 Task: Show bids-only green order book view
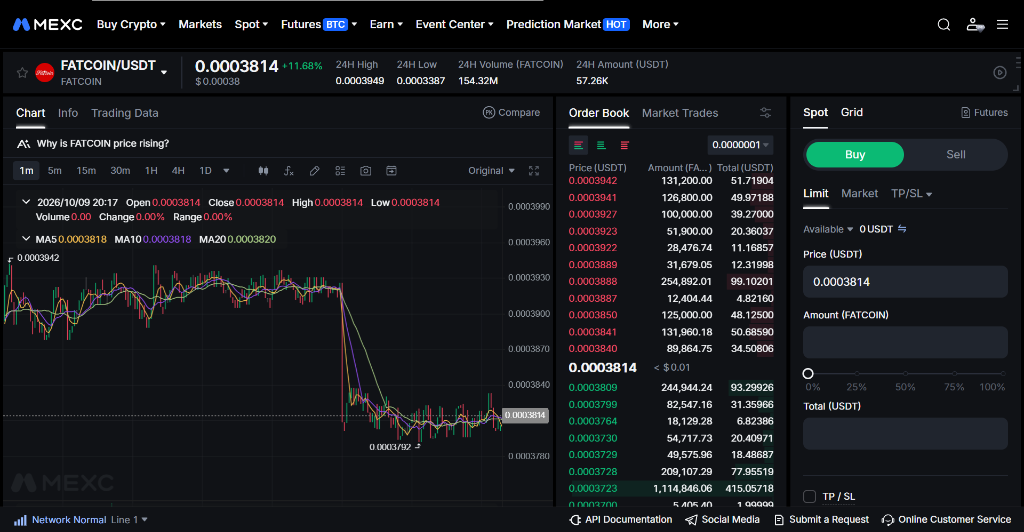click(x=601, y=145)
